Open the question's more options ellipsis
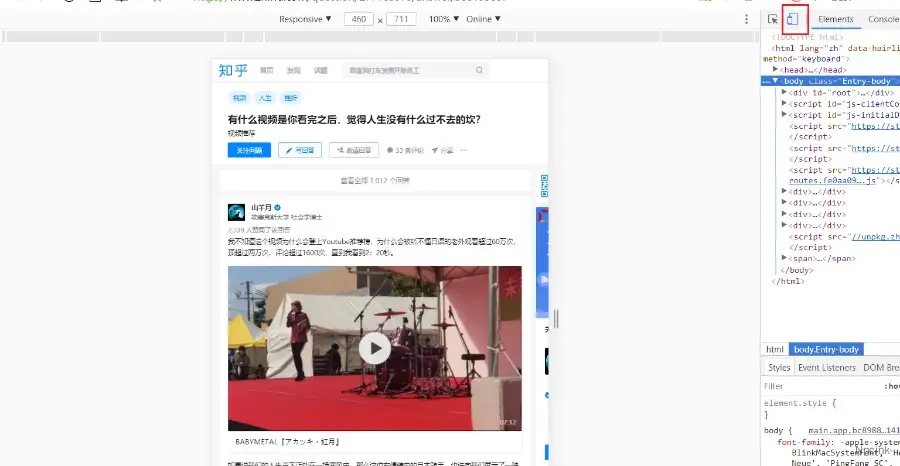Image resolution: width=900 pixels, height=466 pixels. [464, 150]
